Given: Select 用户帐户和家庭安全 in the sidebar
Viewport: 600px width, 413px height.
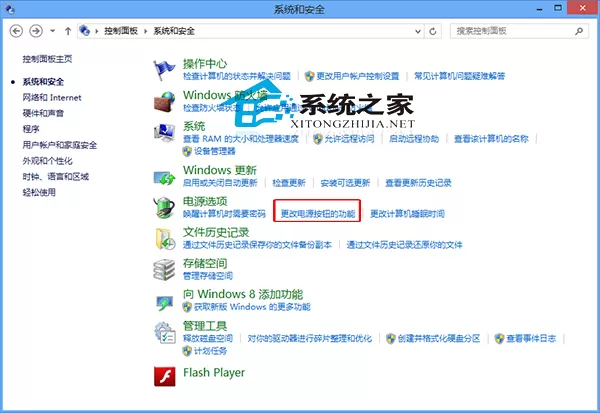Looking at the screenshot, I should pyautogui.click(x=60, y=145).
